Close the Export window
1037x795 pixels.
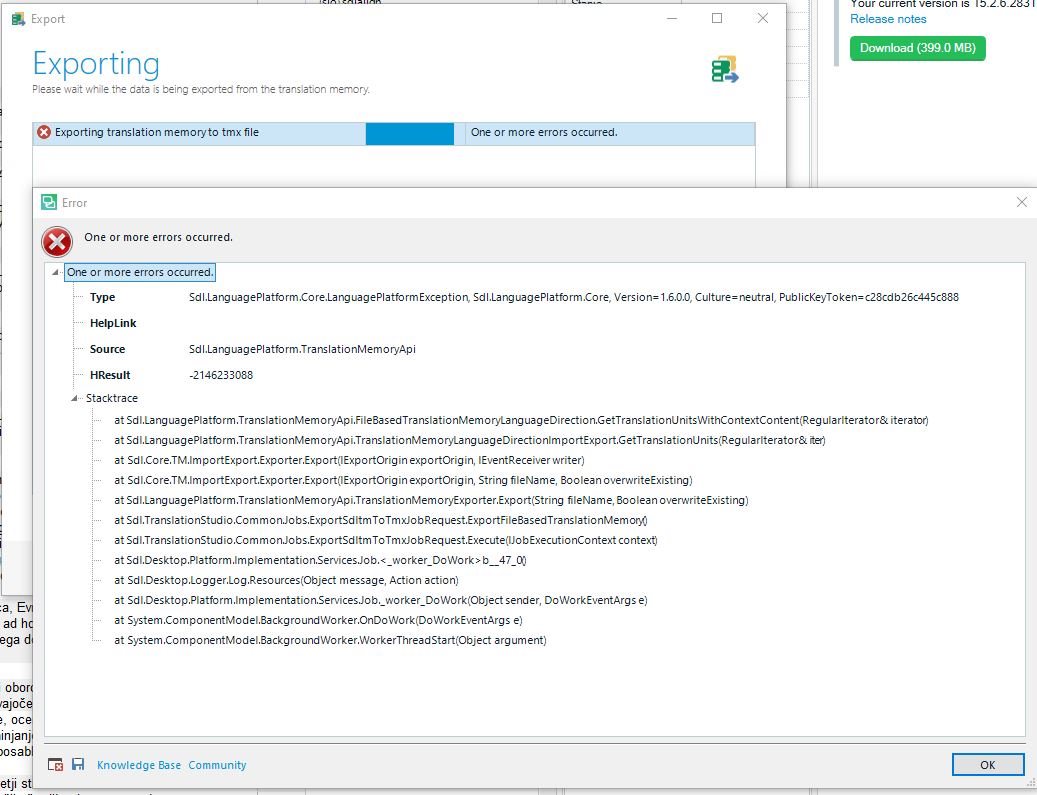763,19
